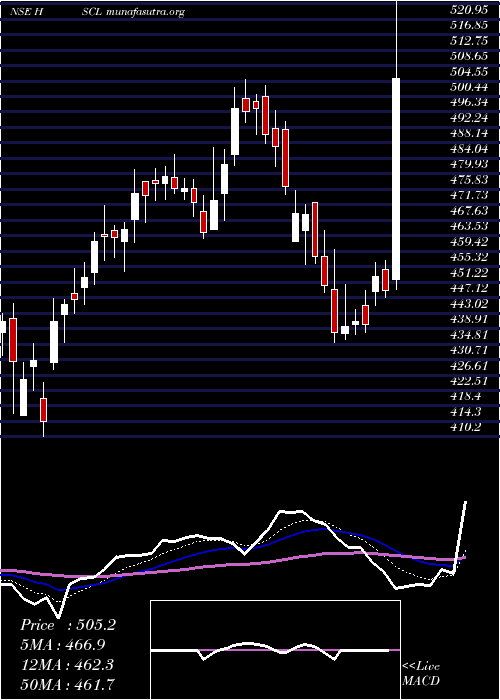Image resolution: width=500 pixels, height=700 pixels.
Task: Click the 410.2 lowest price label
Action: pos(466,427)
